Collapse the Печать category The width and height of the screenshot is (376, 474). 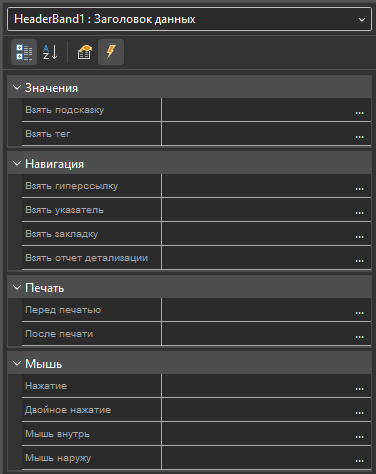click(x=17, y=288)
